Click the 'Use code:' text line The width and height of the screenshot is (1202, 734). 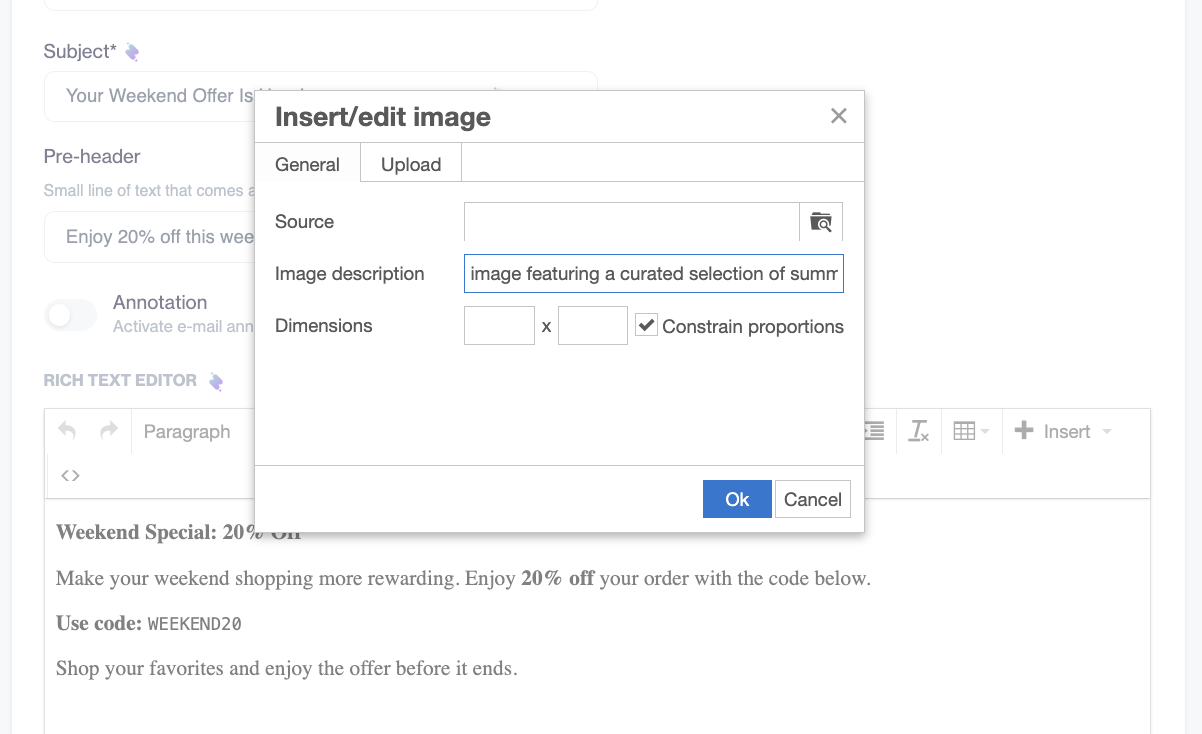(149, 623)
